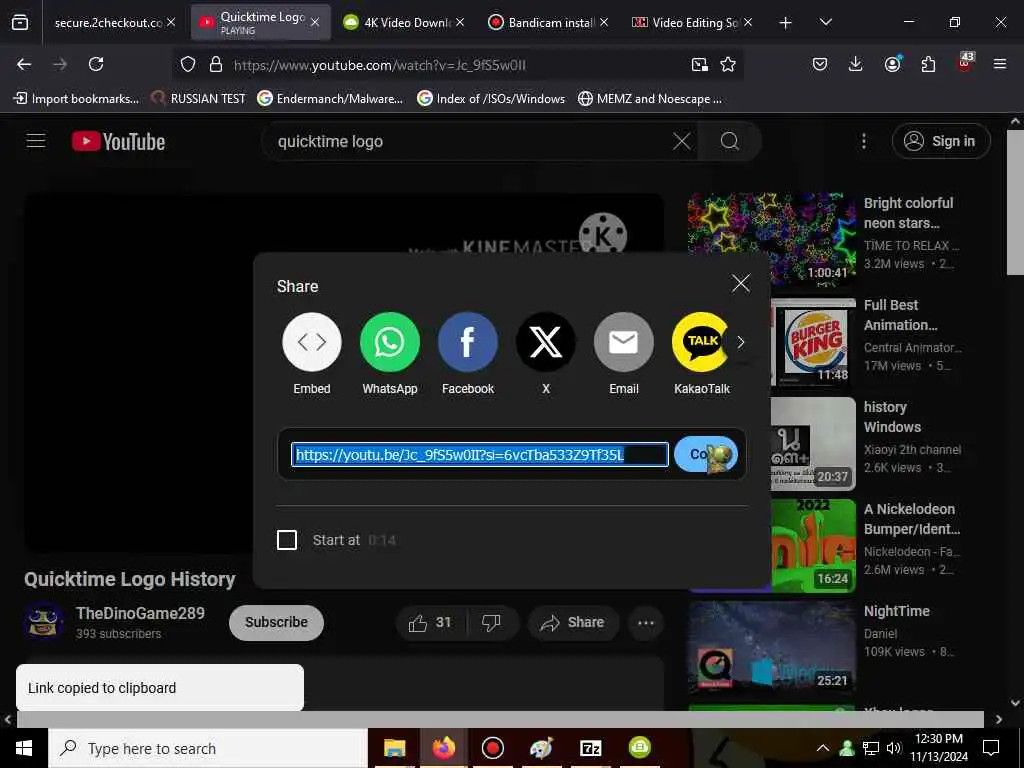Close the Quicktime Logo tab

[315, 22]
